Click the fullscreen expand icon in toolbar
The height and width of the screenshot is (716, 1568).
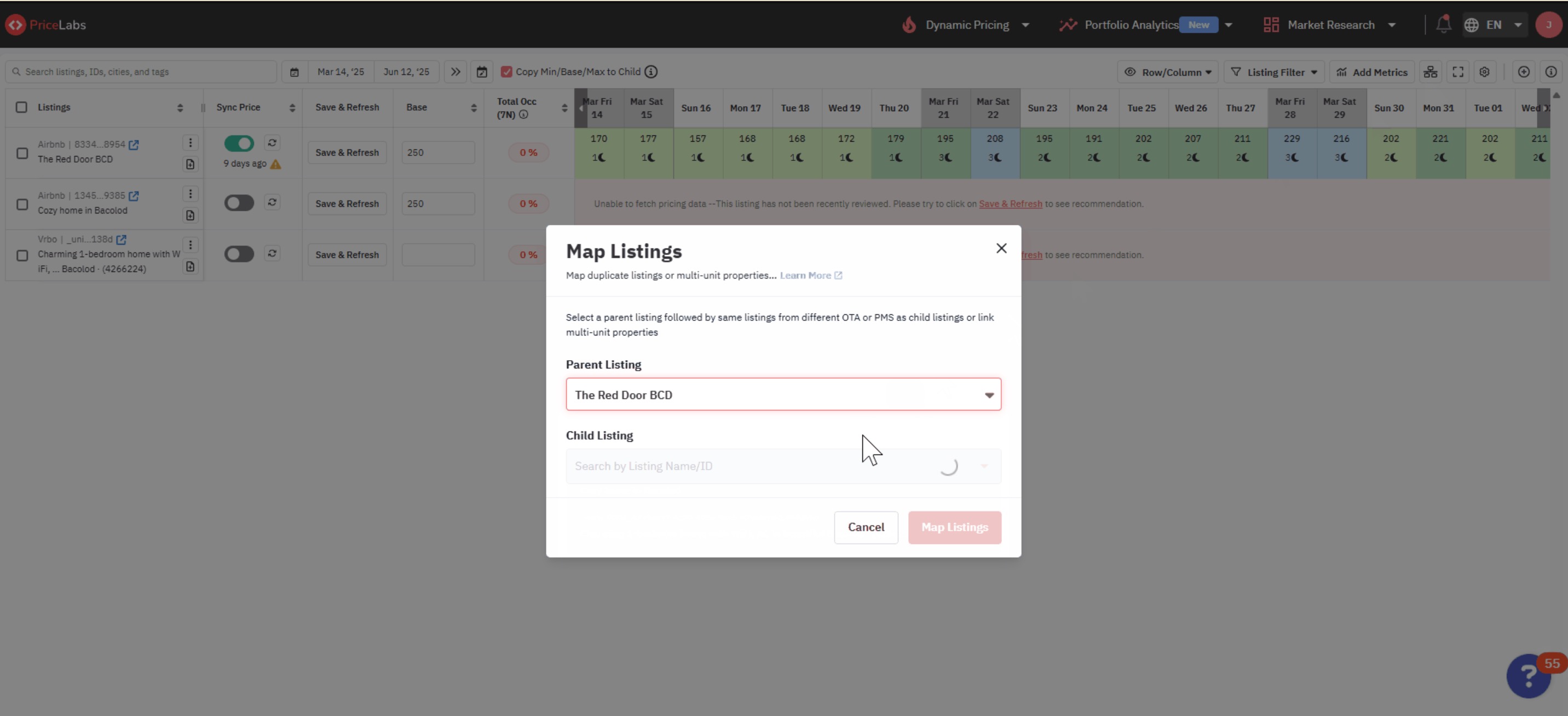pyautogui.click(x=1458, y=72)
